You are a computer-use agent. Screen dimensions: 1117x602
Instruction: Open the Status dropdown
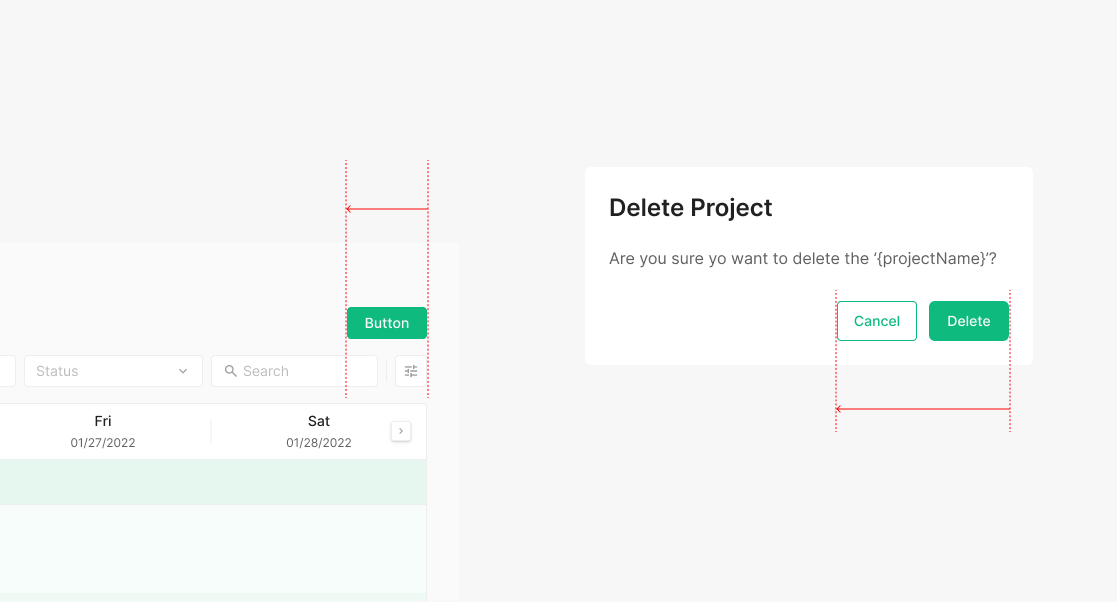click(x=112, y=371)
